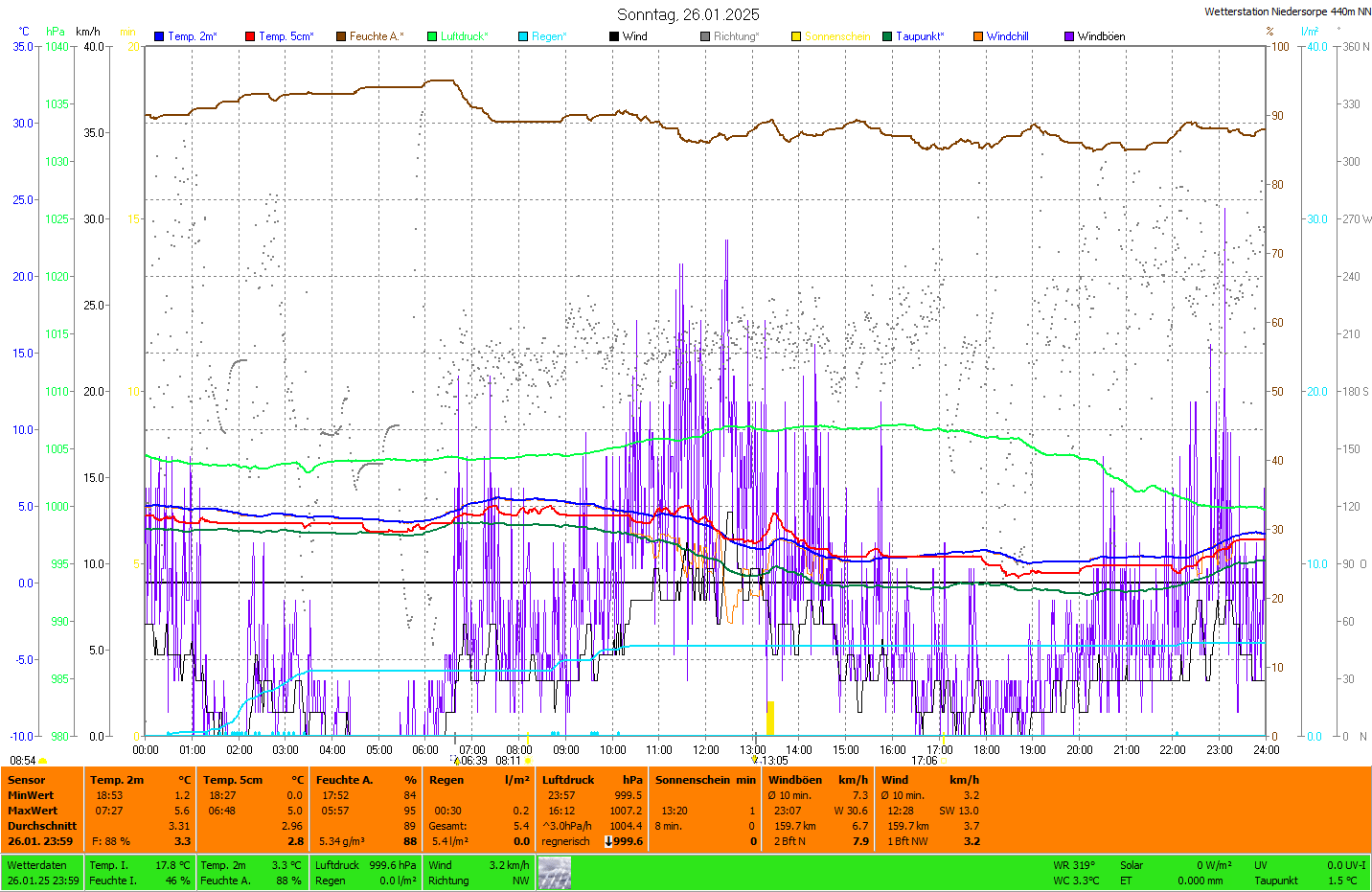Screen dimensions: 1372x892
Task: Click the blue Temp. 2m legend square
Action: [159, 36]
